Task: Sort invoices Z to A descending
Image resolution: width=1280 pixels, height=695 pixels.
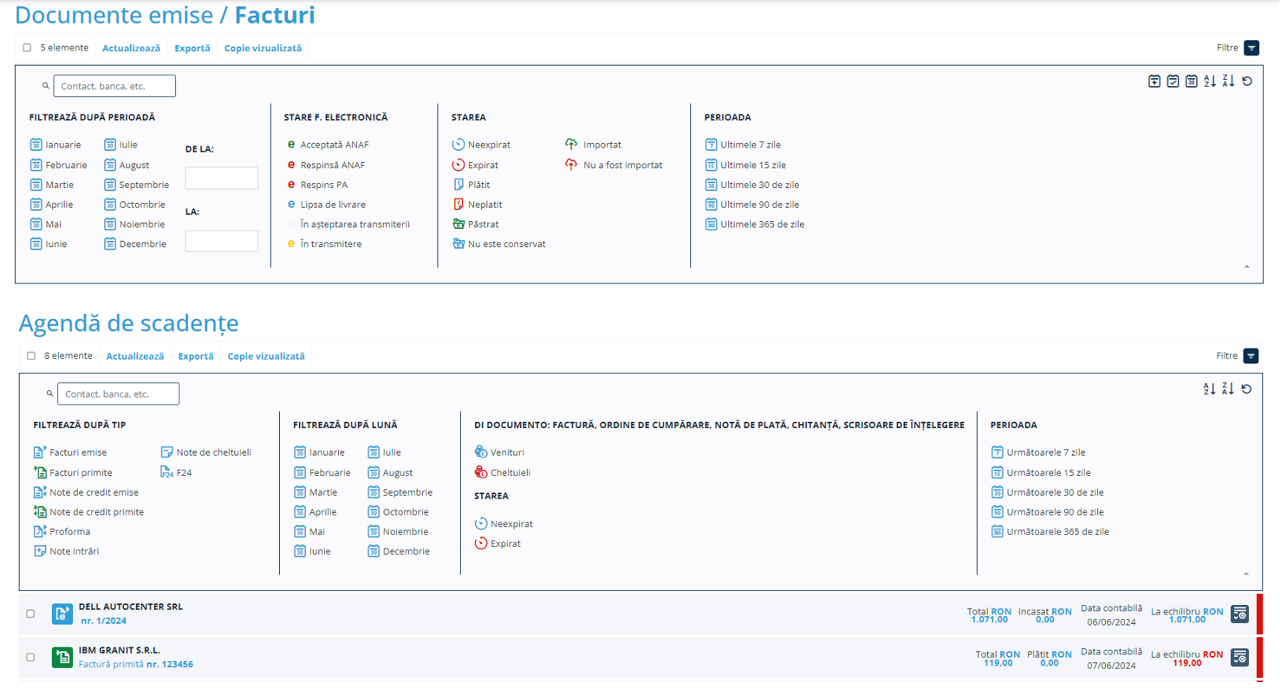Action: coord(1228,82)
